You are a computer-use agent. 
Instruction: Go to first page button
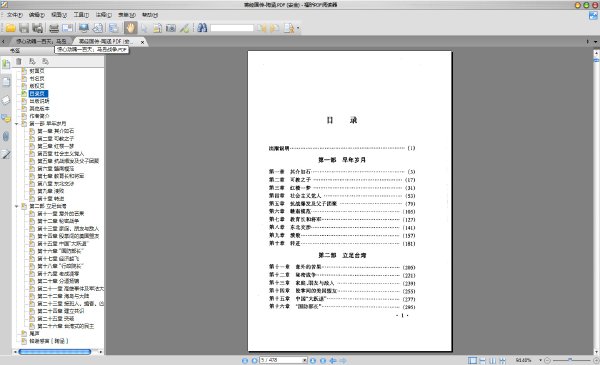[245, 360]
